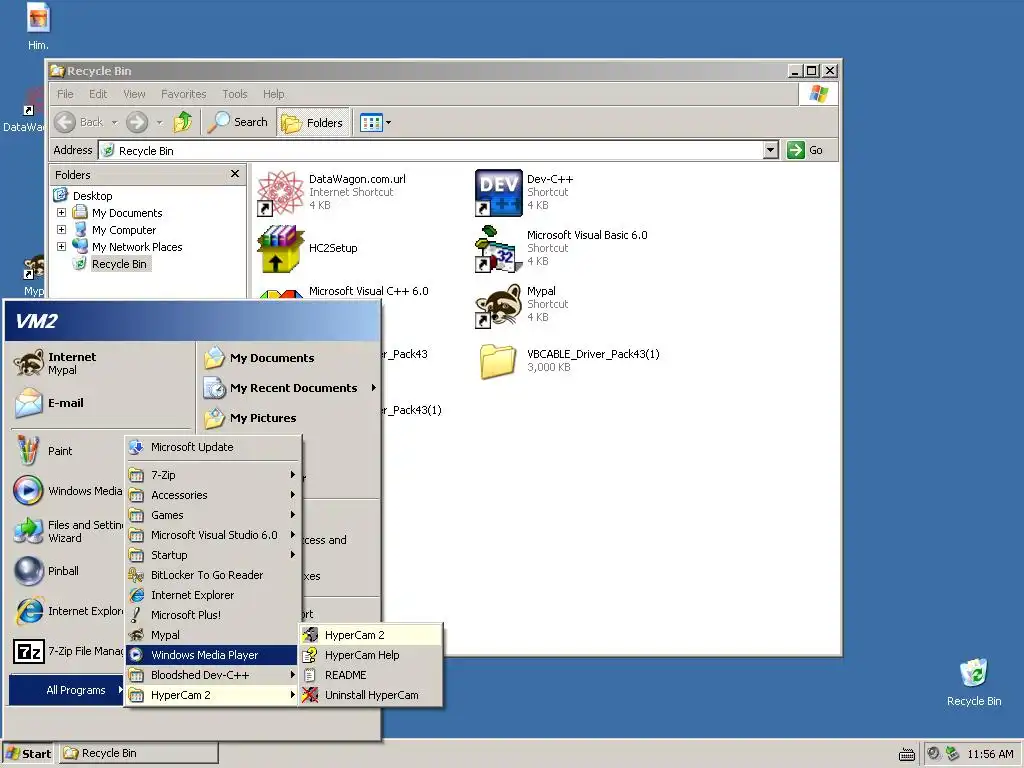Open HyperCam 2 from the submenu
1024x768 pixels.
click(x=371, y=635)
